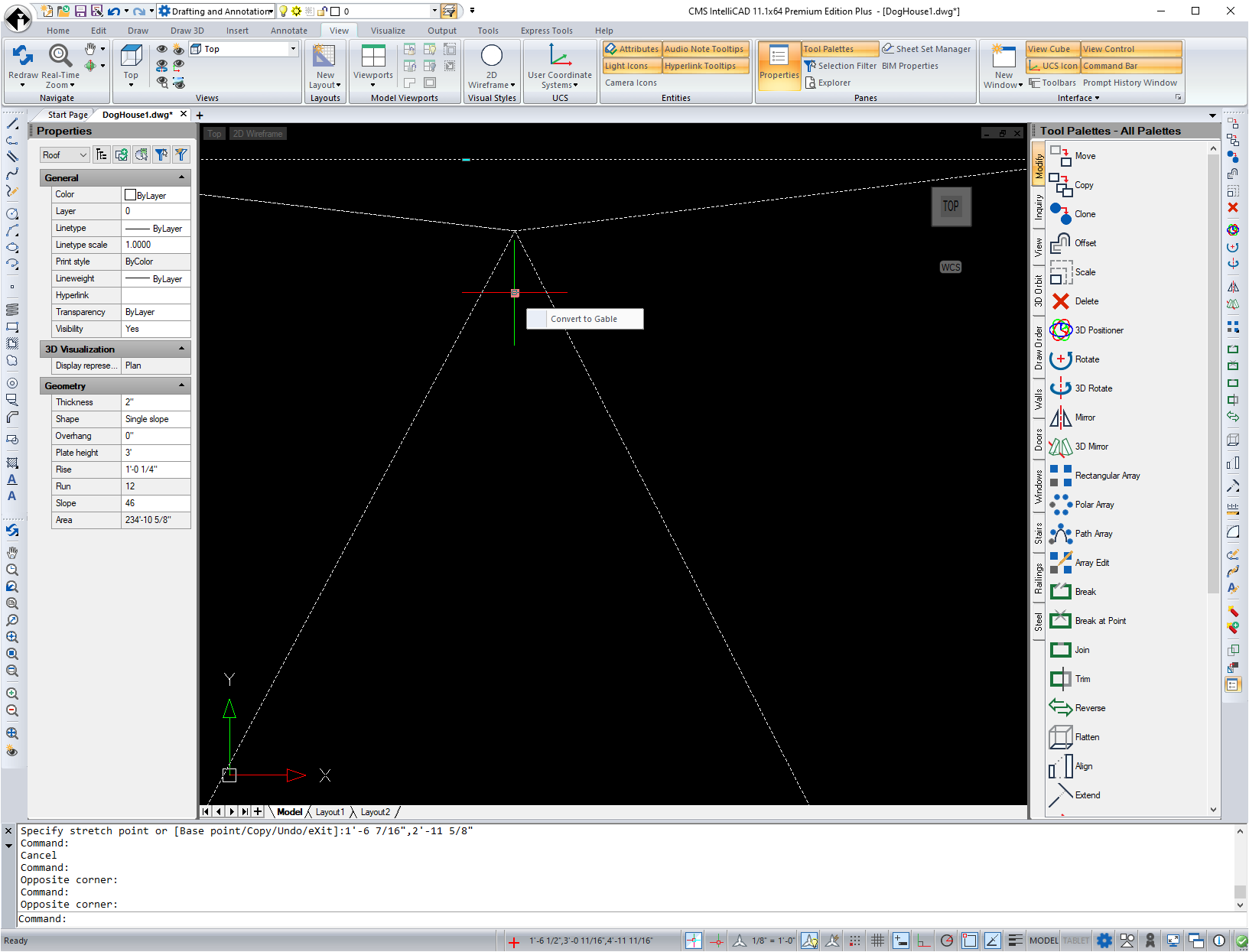Toggle Light Icons display
This screenshot has height=952, width=1249.
tap(632, 66)
